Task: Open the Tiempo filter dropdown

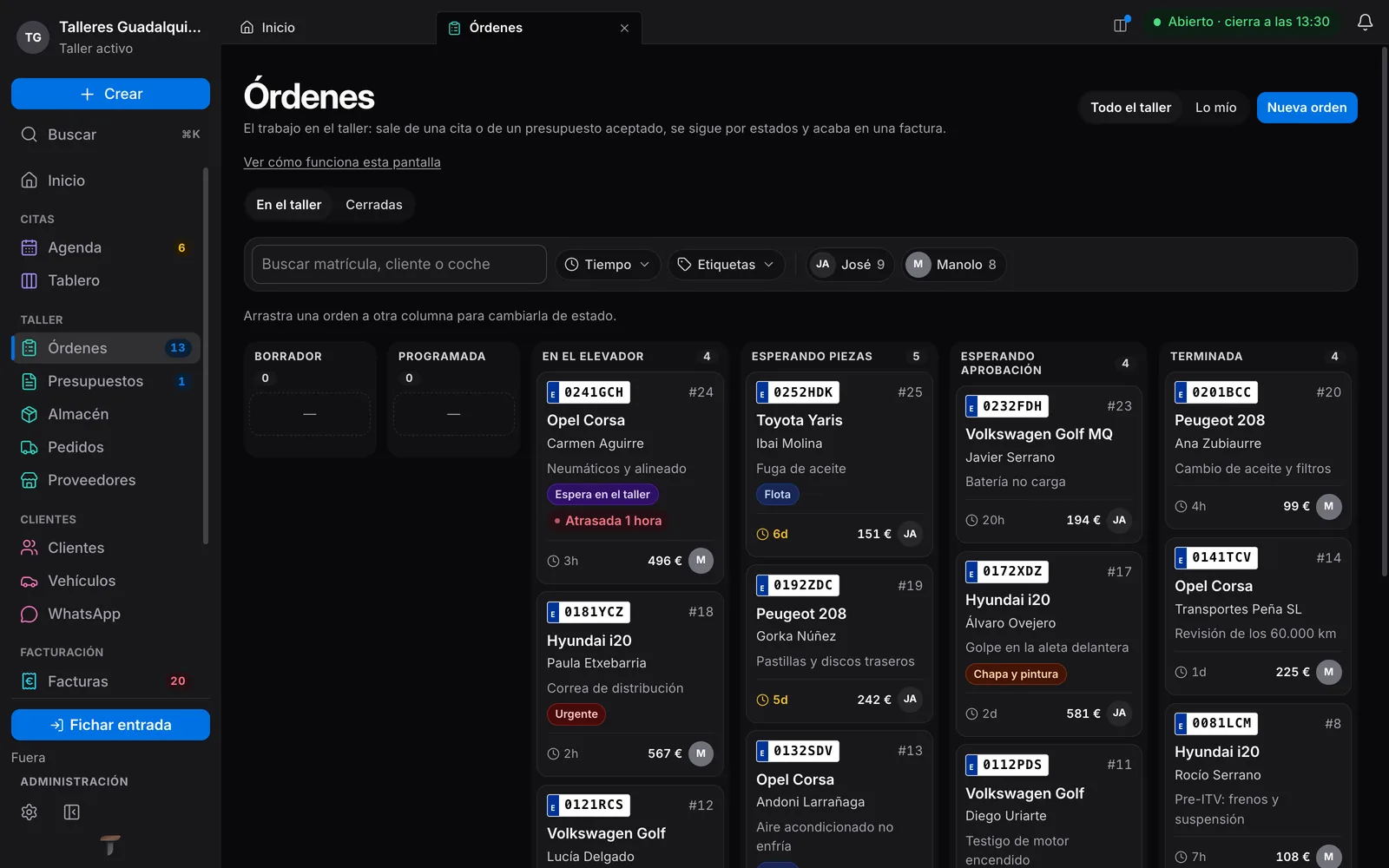Action: click(x=608, y=265)
